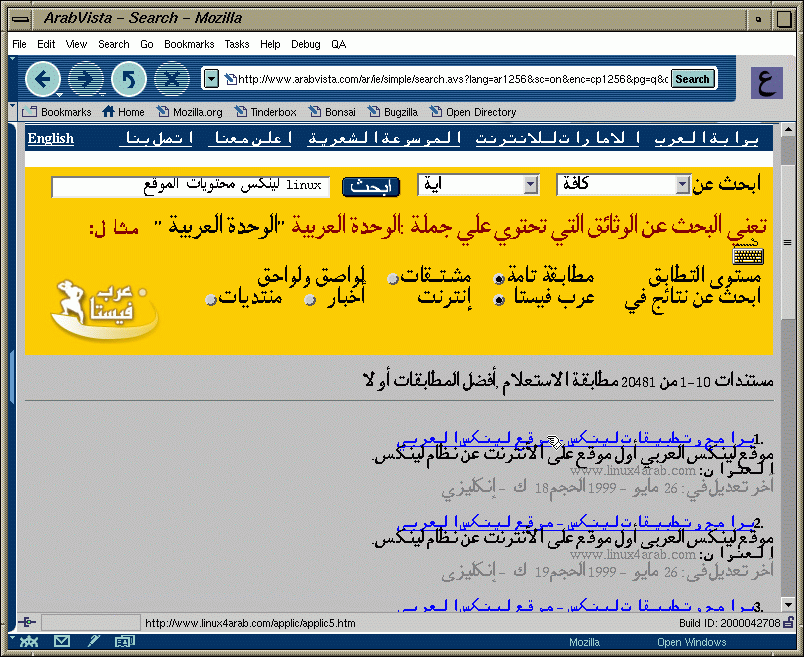Screen dimensions: 804x657
Task: Open the Bookmarks folder in personal toolbar
Action: pos(57,112)
